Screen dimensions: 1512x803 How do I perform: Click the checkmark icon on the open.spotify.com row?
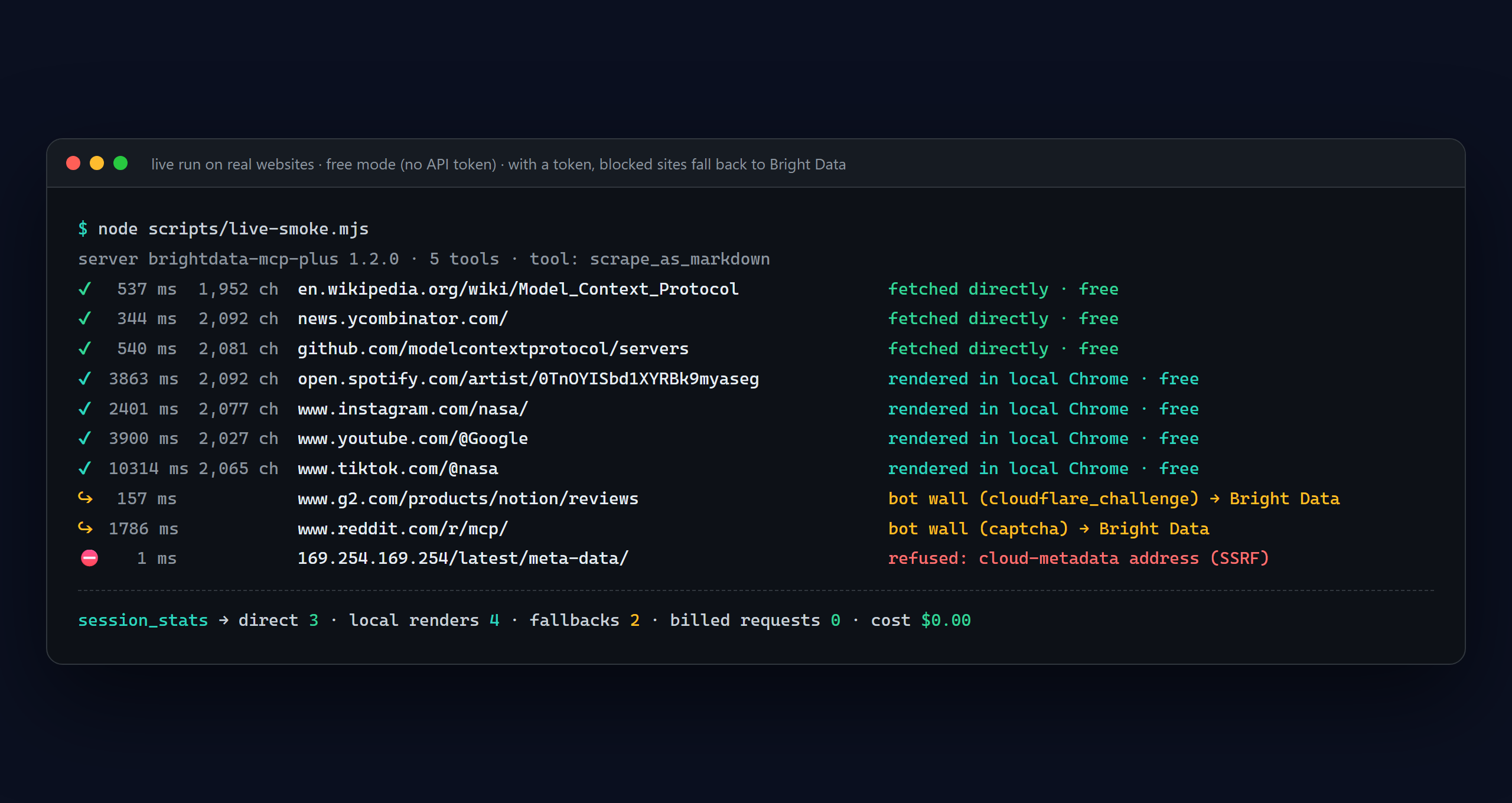click(85, 378)
